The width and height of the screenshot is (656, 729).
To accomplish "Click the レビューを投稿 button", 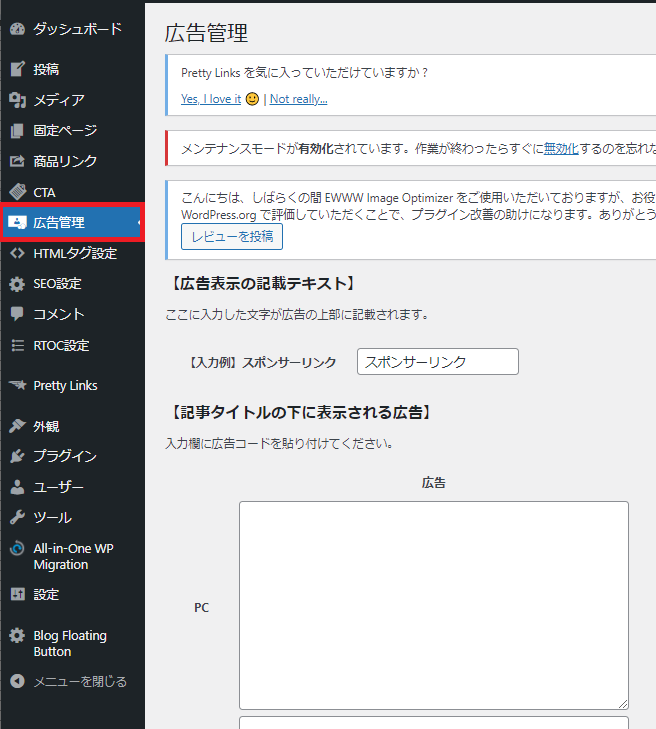I will pos(232,237).
